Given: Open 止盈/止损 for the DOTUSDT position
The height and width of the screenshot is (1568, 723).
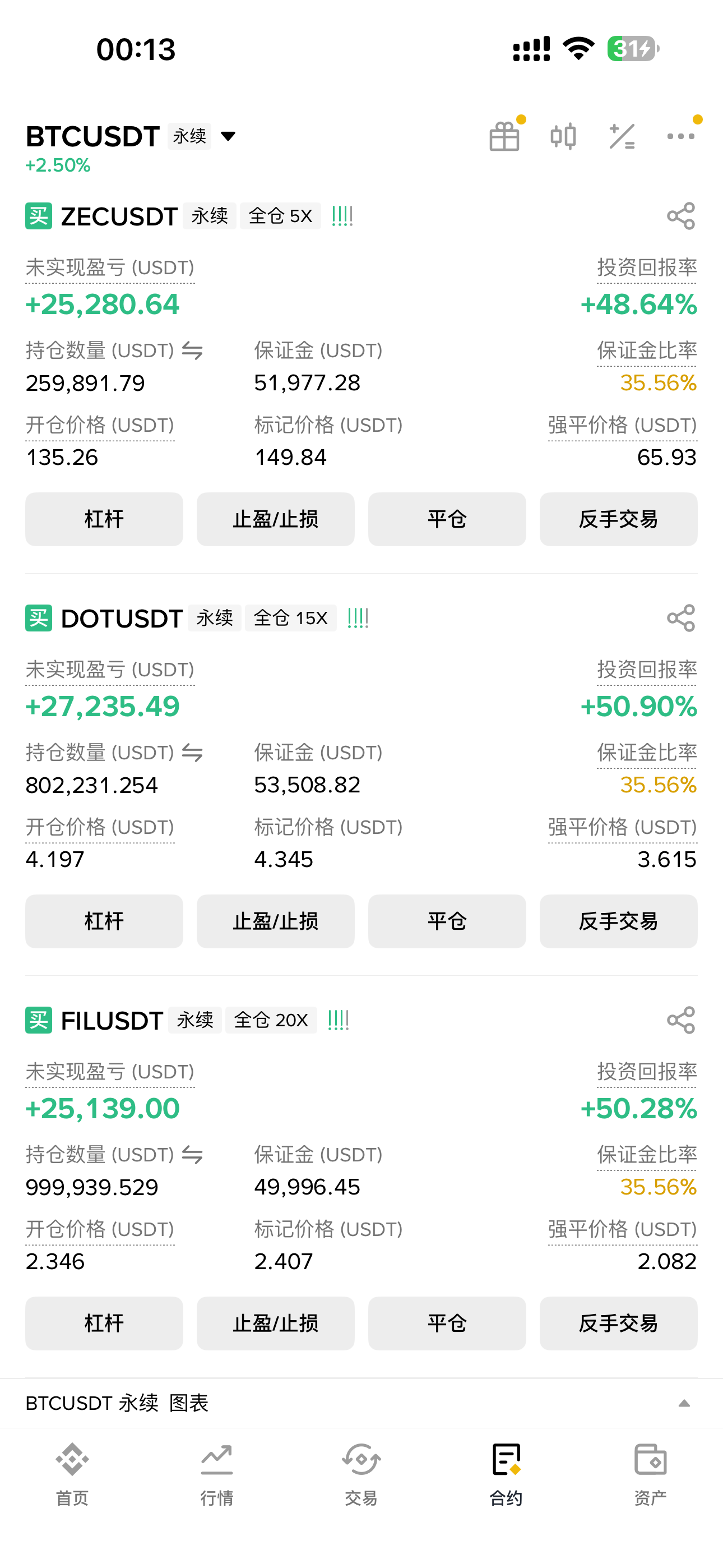Looking at the screenshot, I should (275, 921).
